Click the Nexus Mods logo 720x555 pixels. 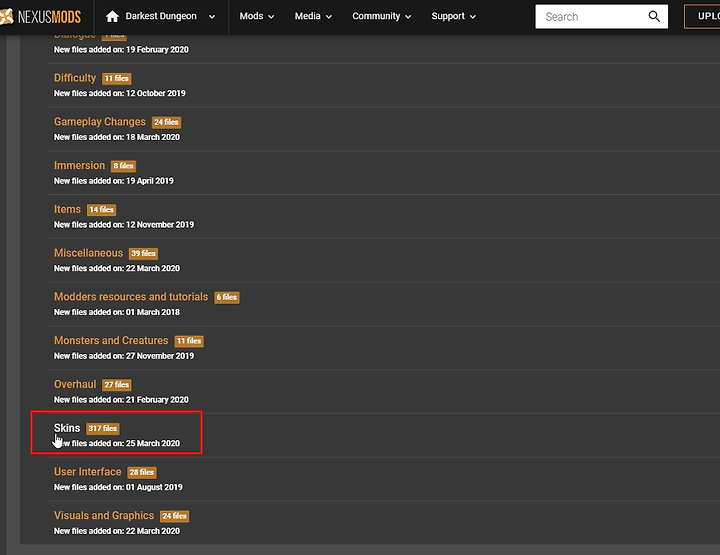click(x=40, y=17)
